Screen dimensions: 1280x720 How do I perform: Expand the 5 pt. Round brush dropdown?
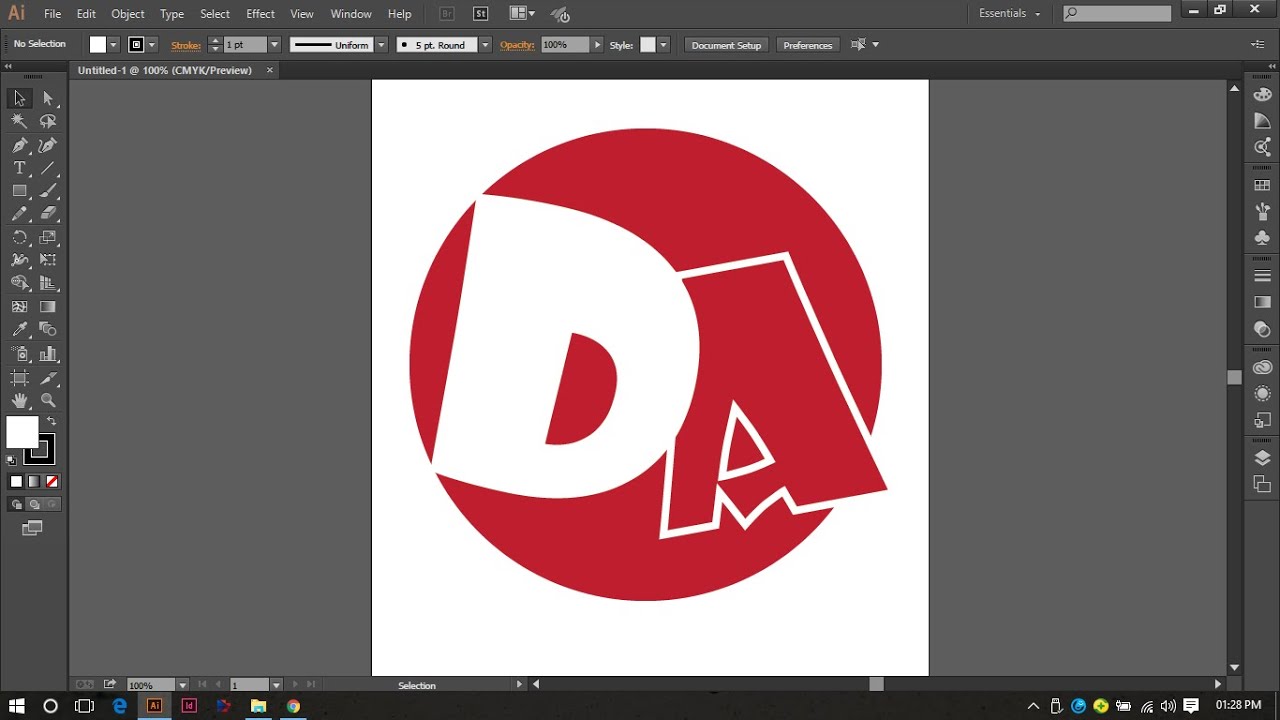click(x=485, y=45)
